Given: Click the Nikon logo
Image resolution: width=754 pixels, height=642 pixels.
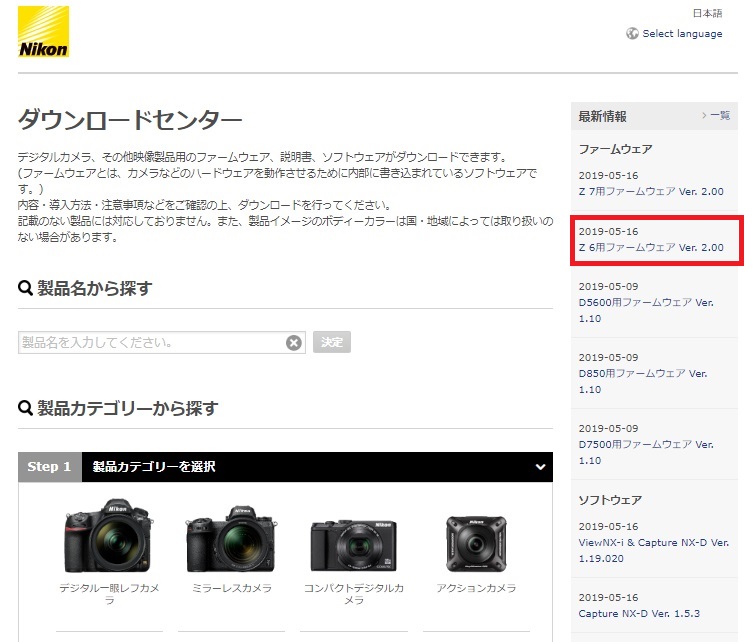Looking at the screenshot, I should point(43,32).
